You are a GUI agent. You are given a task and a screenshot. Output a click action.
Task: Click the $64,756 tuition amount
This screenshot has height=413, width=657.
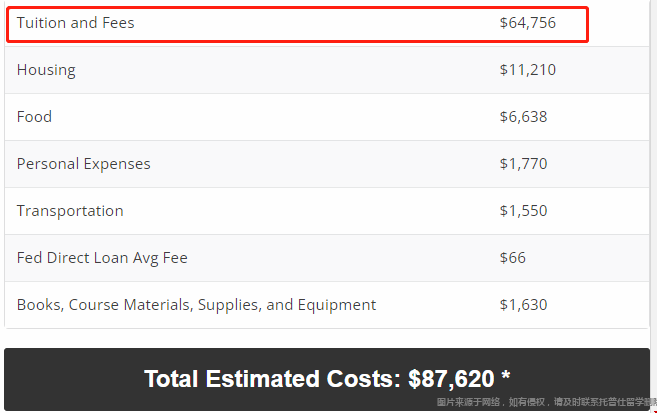(528, 23)
